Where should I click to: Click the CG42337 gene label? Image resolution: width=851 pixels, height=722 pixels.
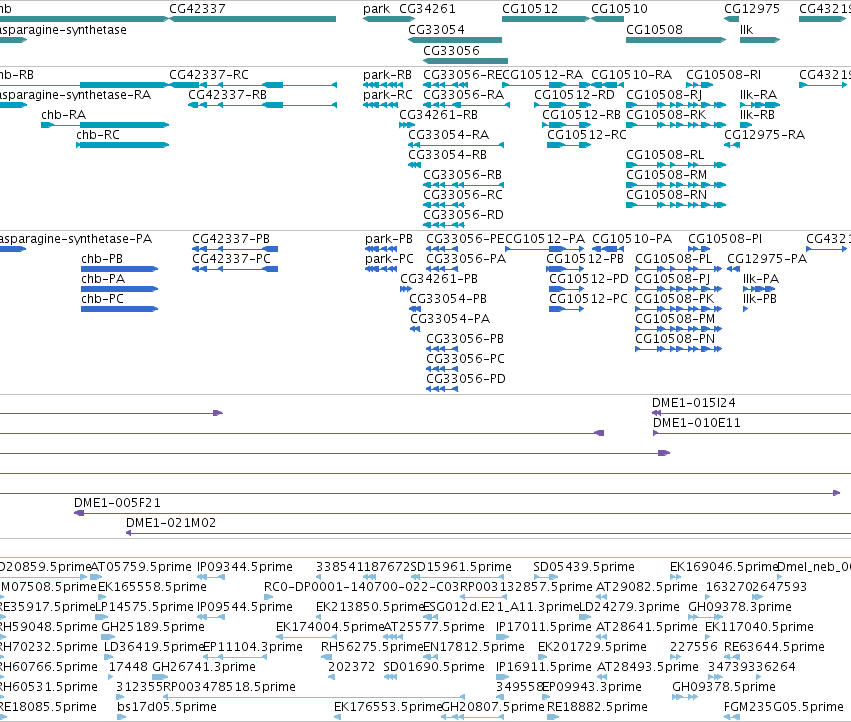[x=197, y=9]
